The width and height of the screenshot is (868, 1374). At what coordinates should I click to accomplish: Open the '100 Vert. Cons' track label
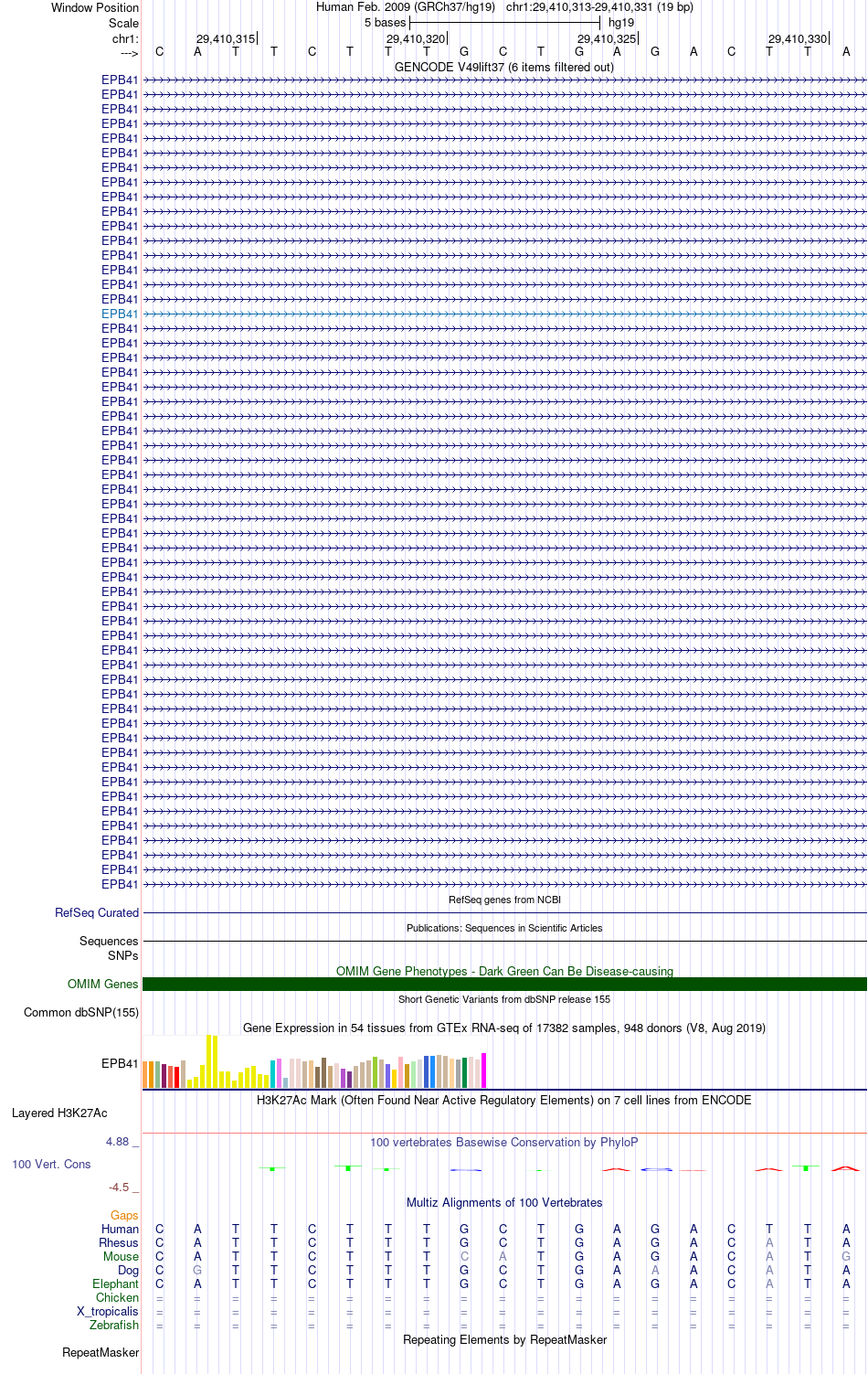[51, 1164]
